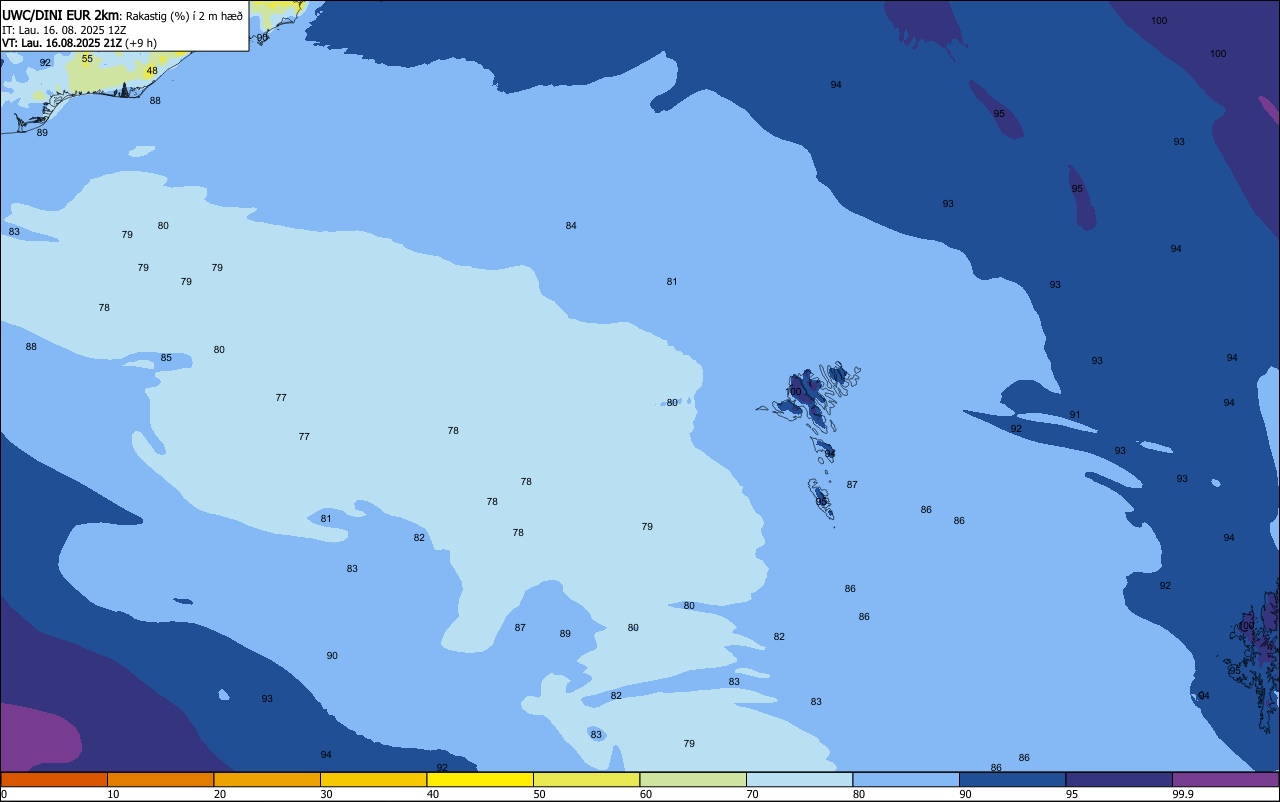1280x802 pixels.
Task: Click the '84' humidity value on the map
Action: click(x=571, y=226)
